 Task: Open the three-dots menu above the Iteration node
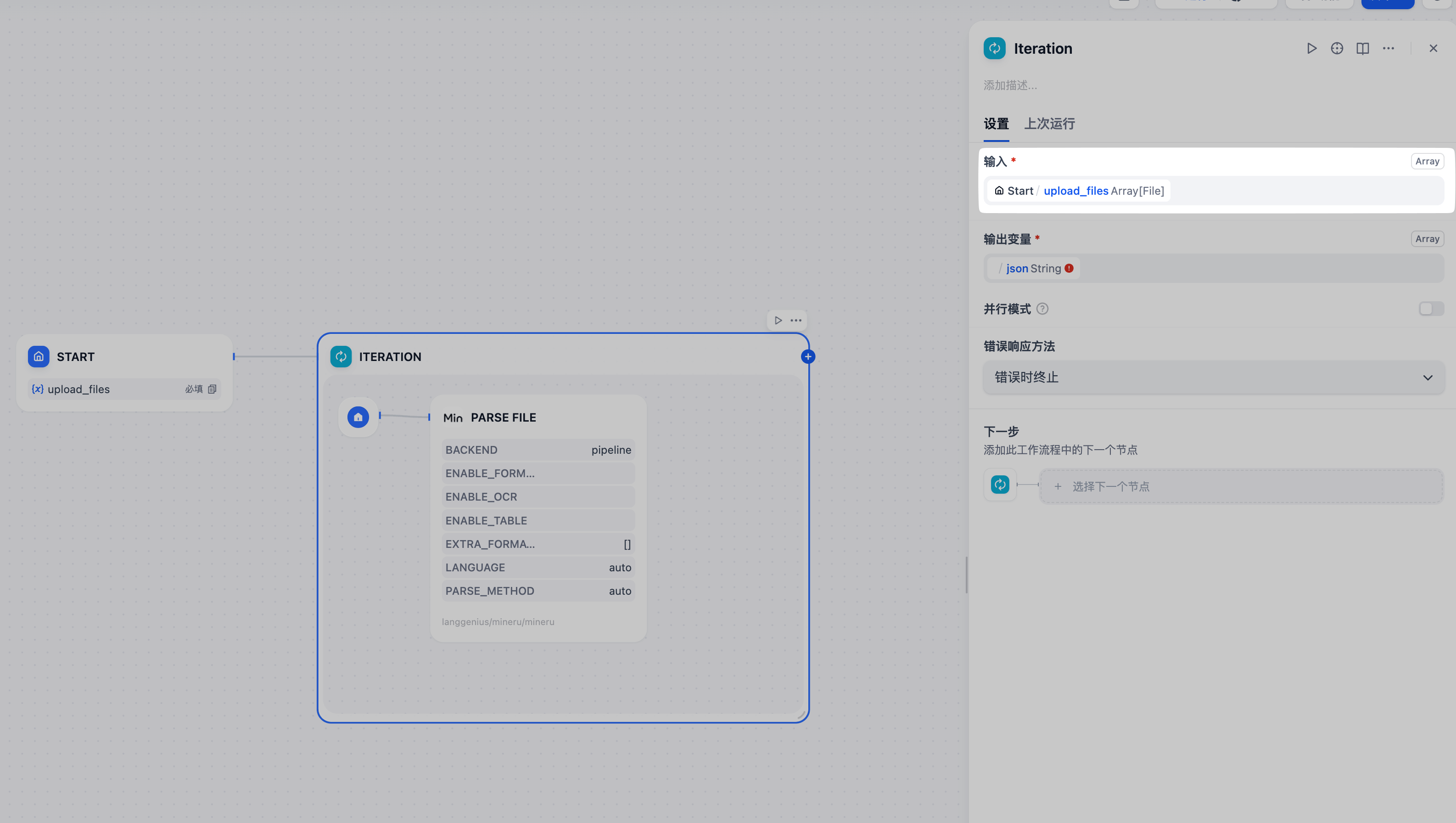coord(796,321)
